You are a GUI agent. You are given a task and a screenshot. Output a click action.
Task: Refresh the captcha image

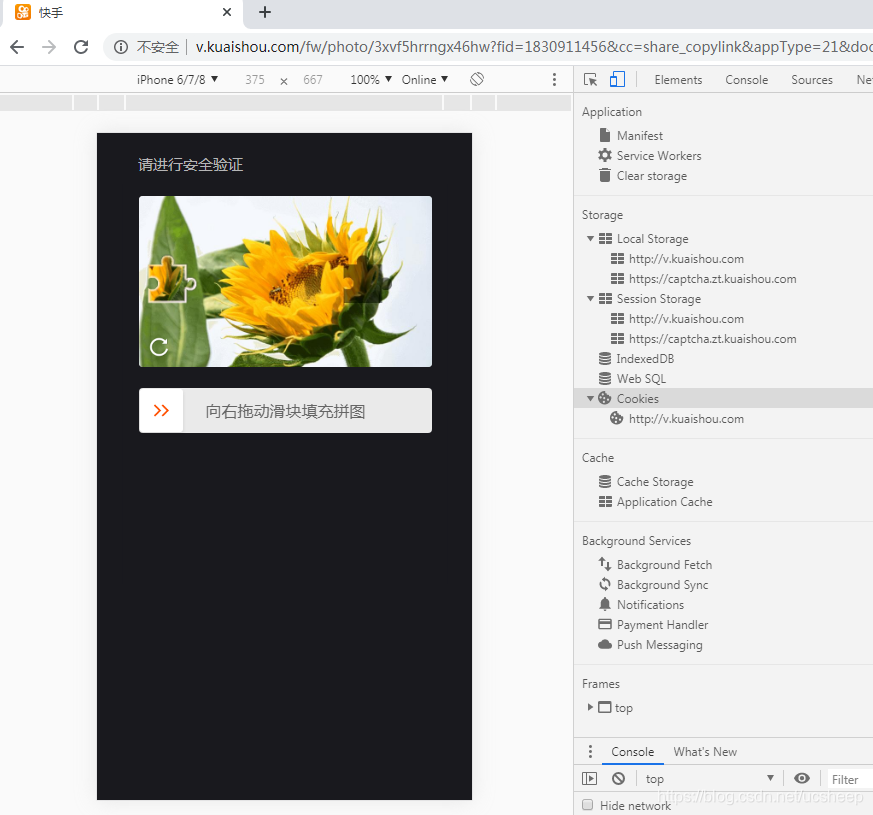[159, 347]
